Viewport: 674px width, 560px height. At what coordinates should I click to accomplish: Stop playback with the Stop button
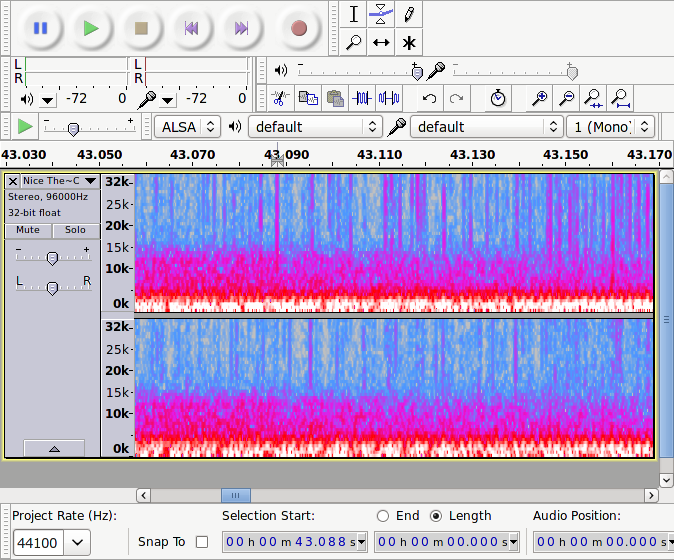click(141, 28)
